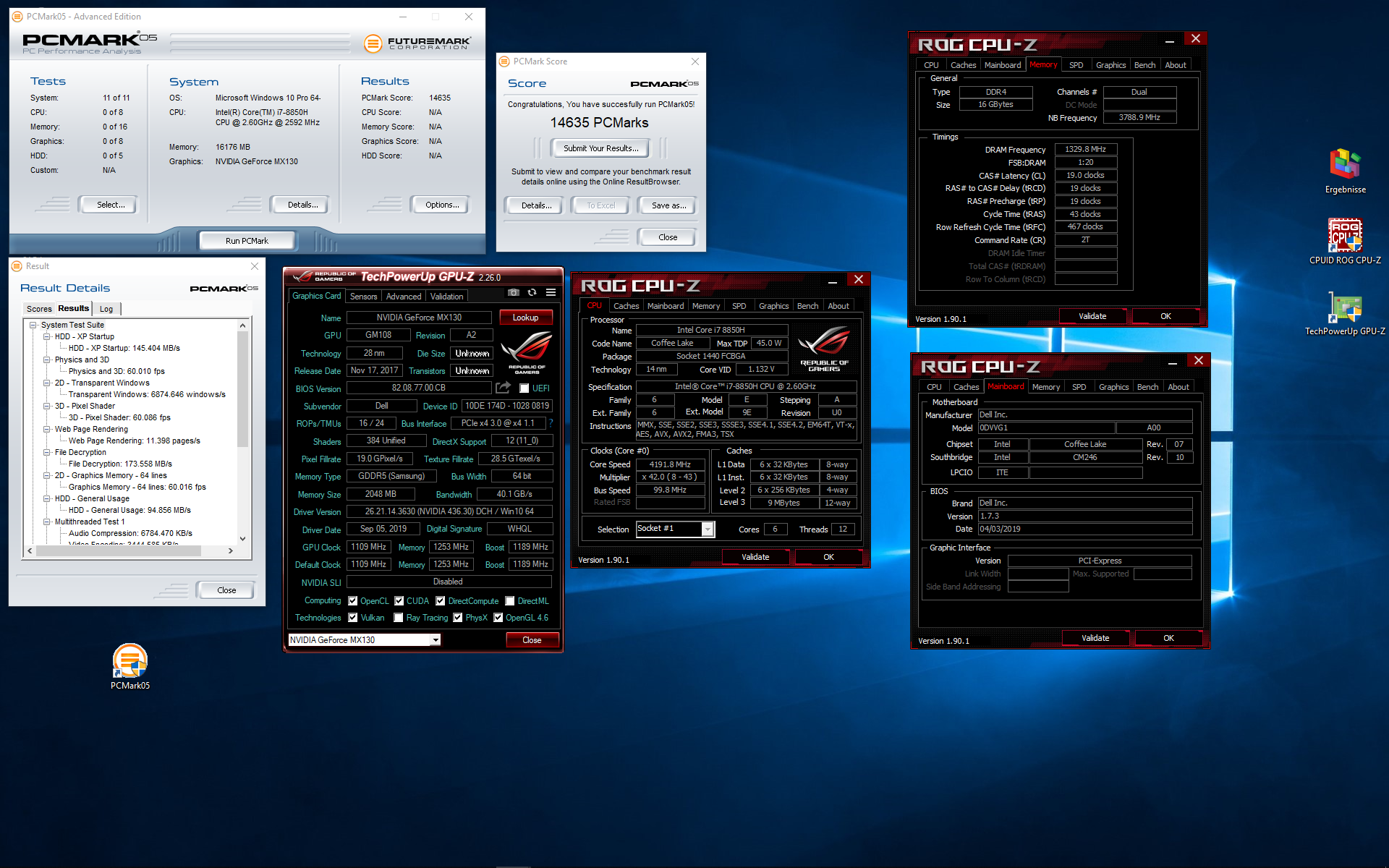Viewport: 1389px width, 868px height.
Task: Click the scroll down arrow in results tree
Action: click(242, 538)
